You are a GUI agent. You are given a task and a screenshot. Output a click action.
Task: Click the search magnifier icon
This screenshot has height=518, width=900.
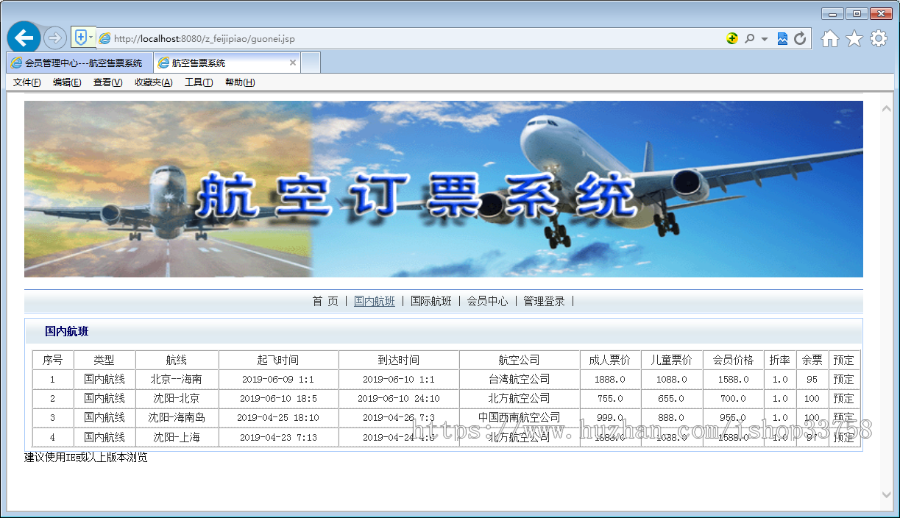click(x=750, y=38)
